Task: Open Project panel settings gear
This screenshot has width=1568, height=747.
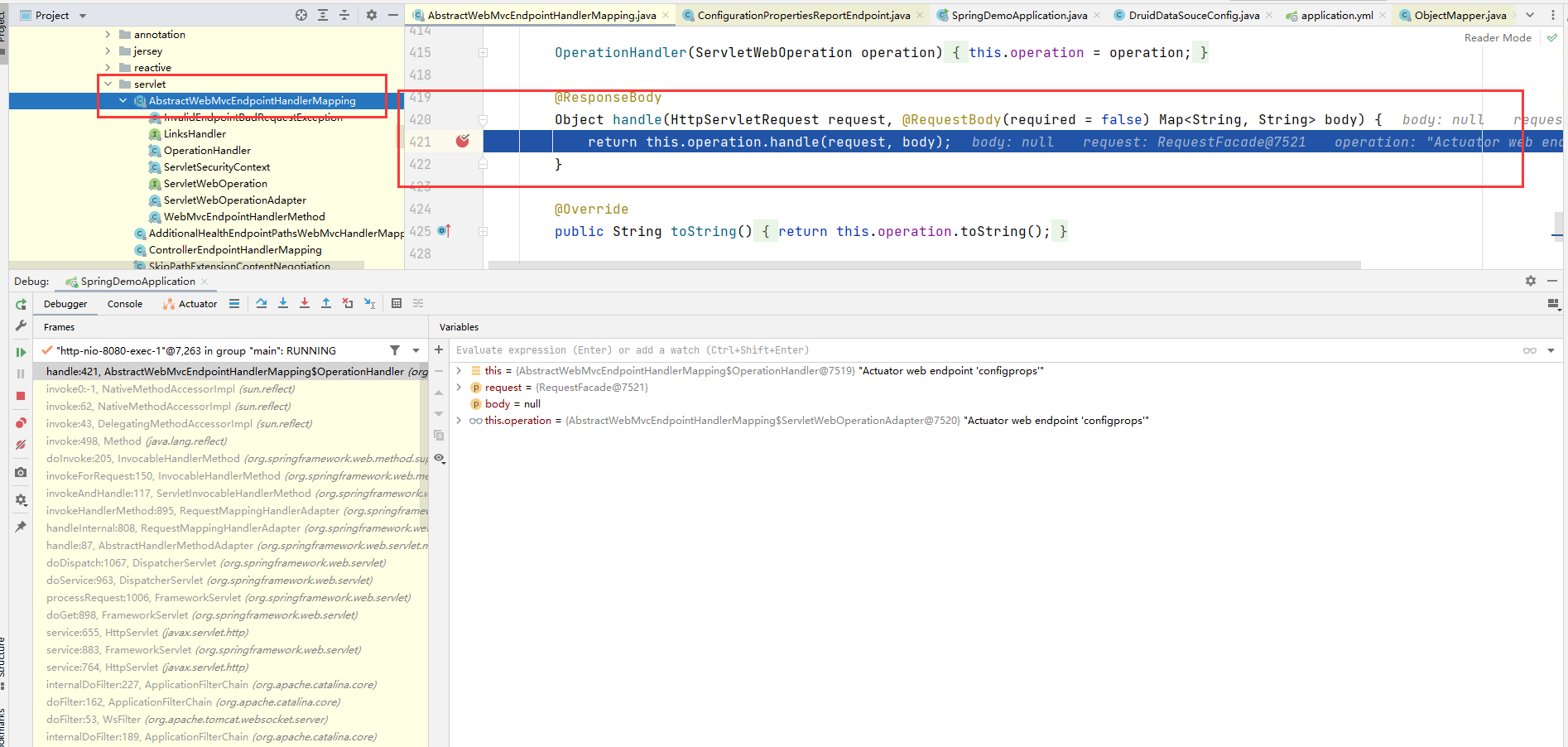Action: click(x=372, y=15)
